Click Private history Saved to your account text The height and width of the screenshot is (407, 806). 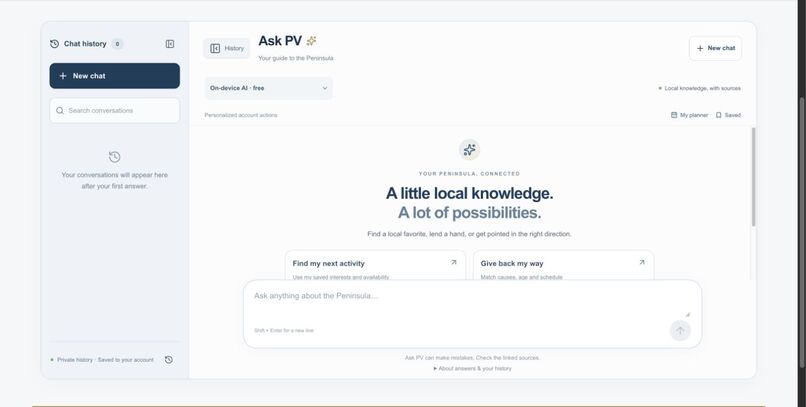point(105,360)
